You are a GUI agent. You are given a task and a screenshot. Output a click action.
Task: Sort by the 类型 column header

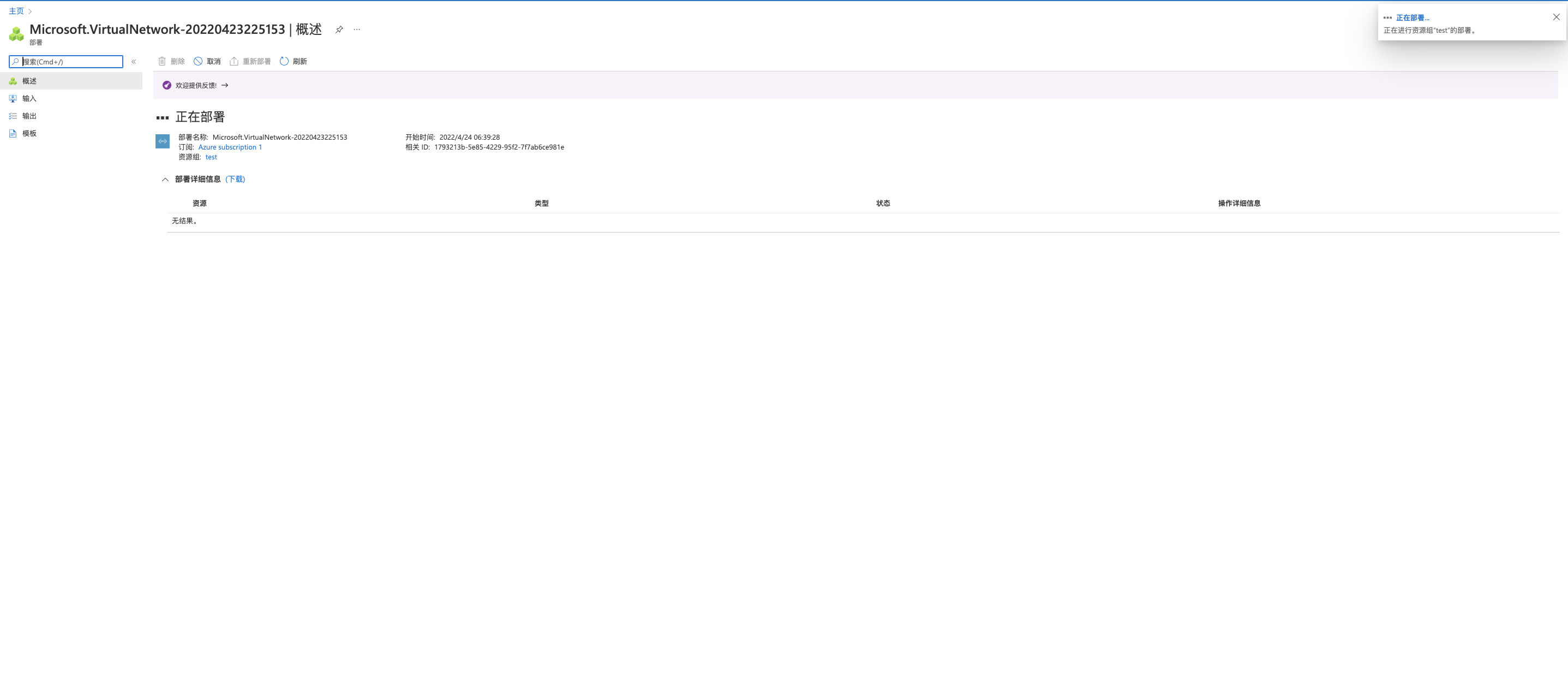pos(542,204)
